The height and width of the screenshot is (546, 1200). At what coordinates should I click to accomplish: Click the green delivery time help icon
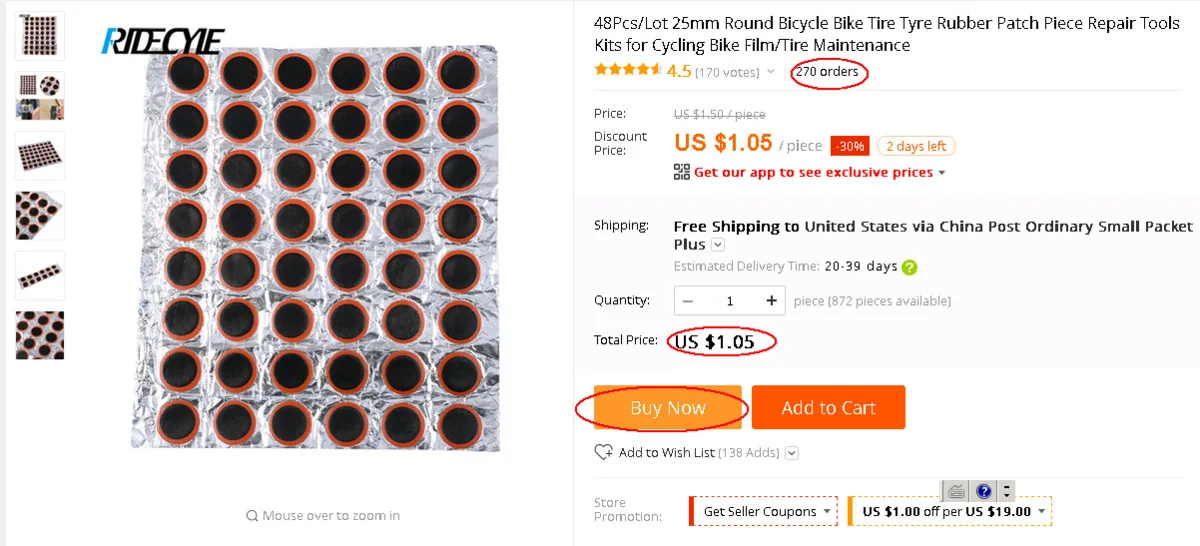909,267
